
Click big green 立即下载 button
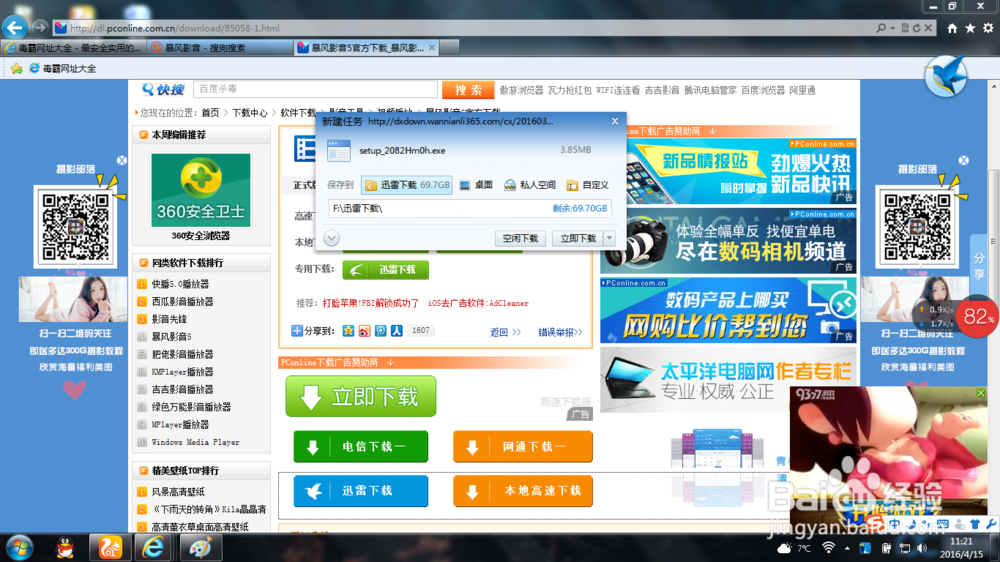coord(361,396)
